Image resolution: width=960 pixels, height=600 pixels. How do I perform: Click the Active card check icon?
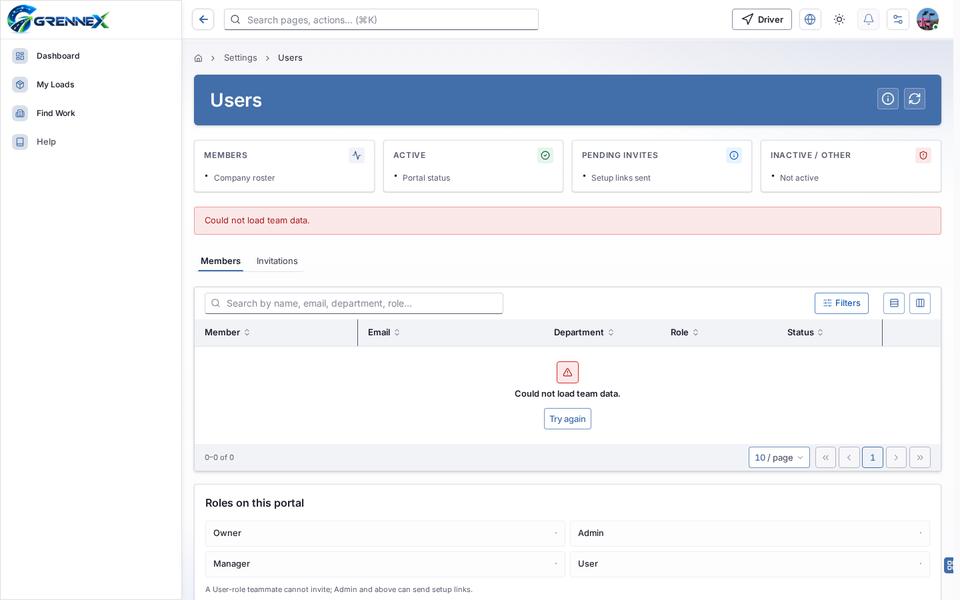pyautogui.click(x=545, y=156)
